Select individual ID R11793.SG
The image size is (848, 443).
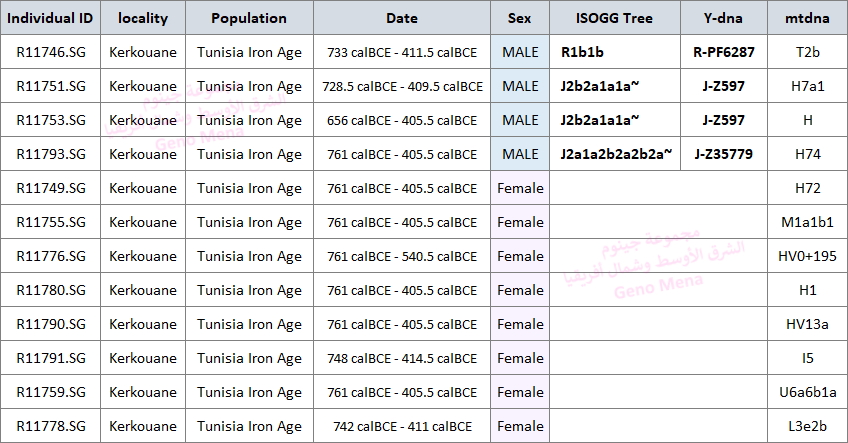pyautogui.click(x=51, y=154)
